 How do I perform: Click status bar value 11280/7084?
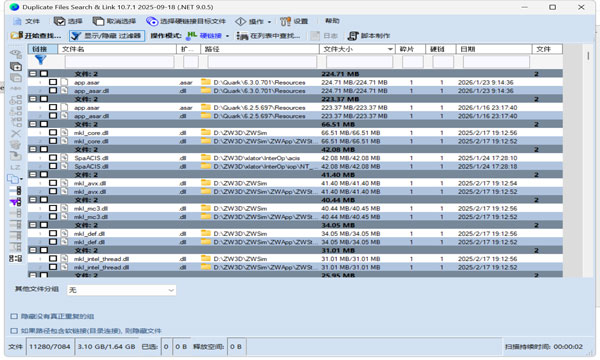(x=50, y=347)
